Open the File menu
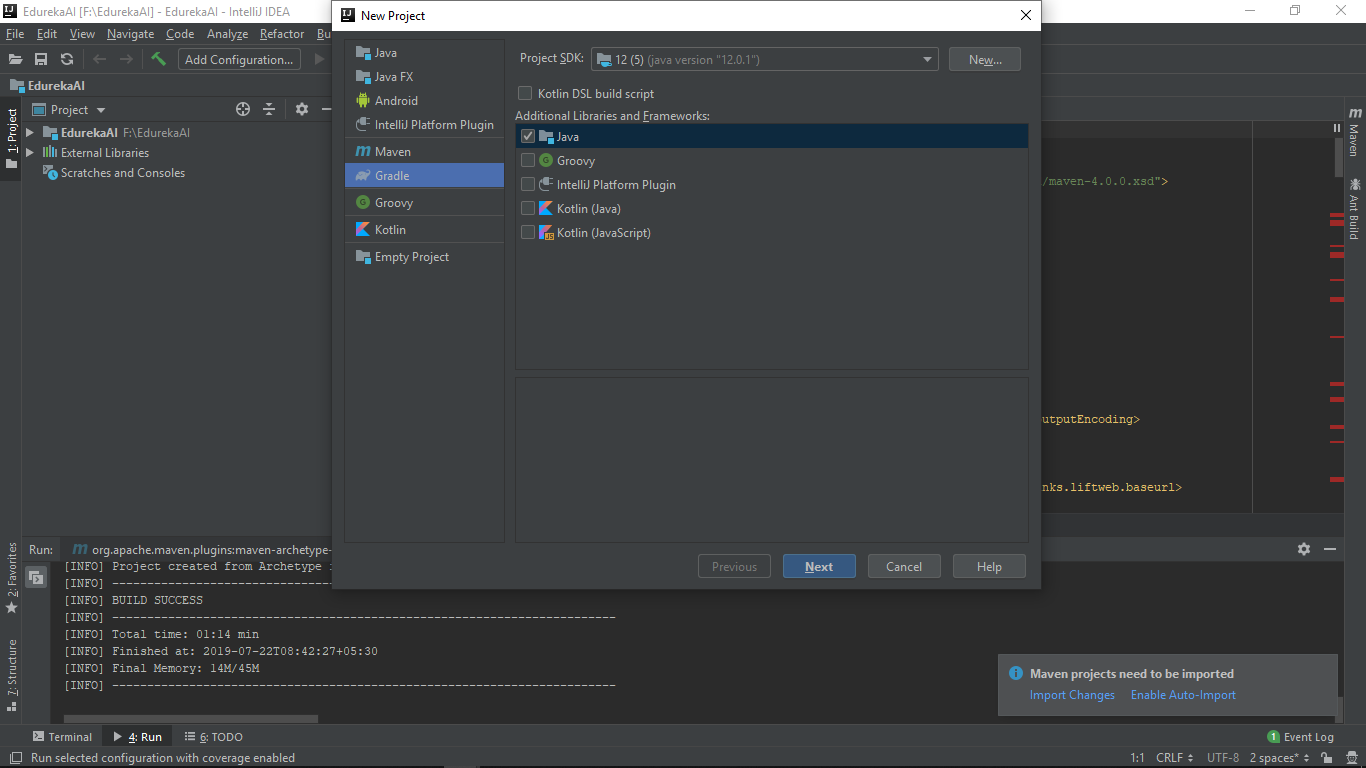The image size is (1366, 768). (15, 34)
